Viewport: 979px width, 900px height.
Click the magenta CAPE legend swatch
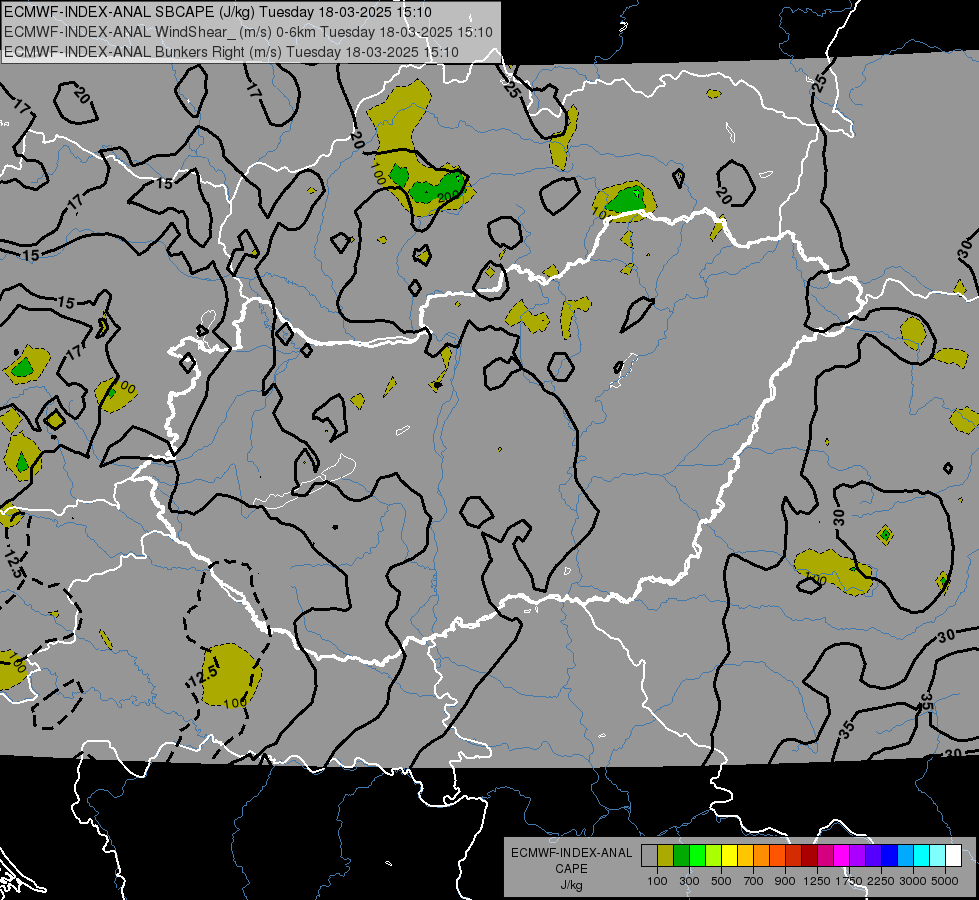pos(842,855)
